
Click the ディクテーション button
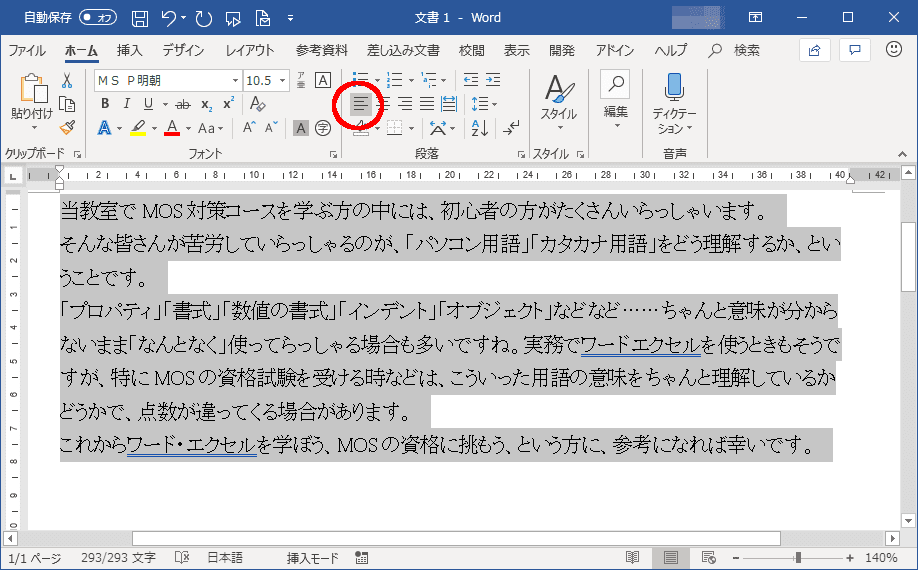point(674,102)
